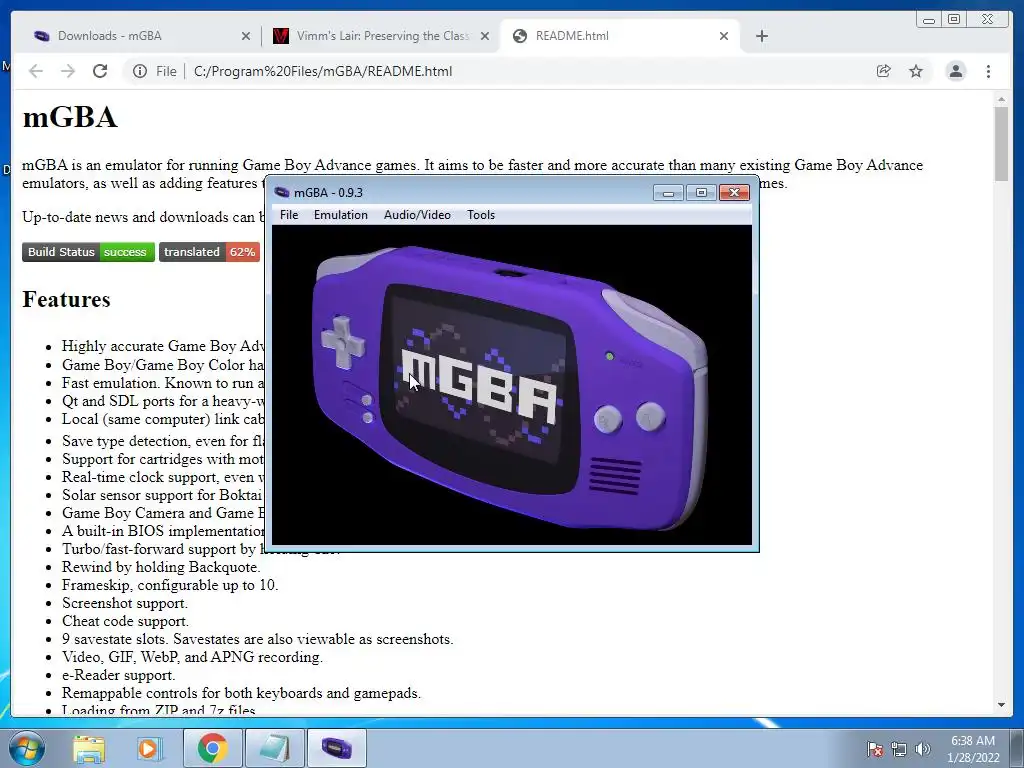Open the Emulation menu in mGBA

point(340,215)
